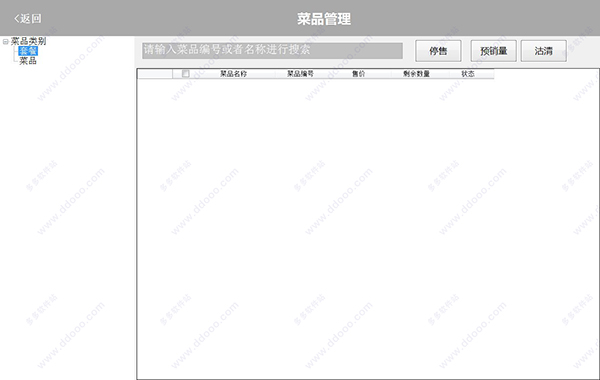
Task: Click the 剩余数量 column header
Action: (x=416, y=74)
